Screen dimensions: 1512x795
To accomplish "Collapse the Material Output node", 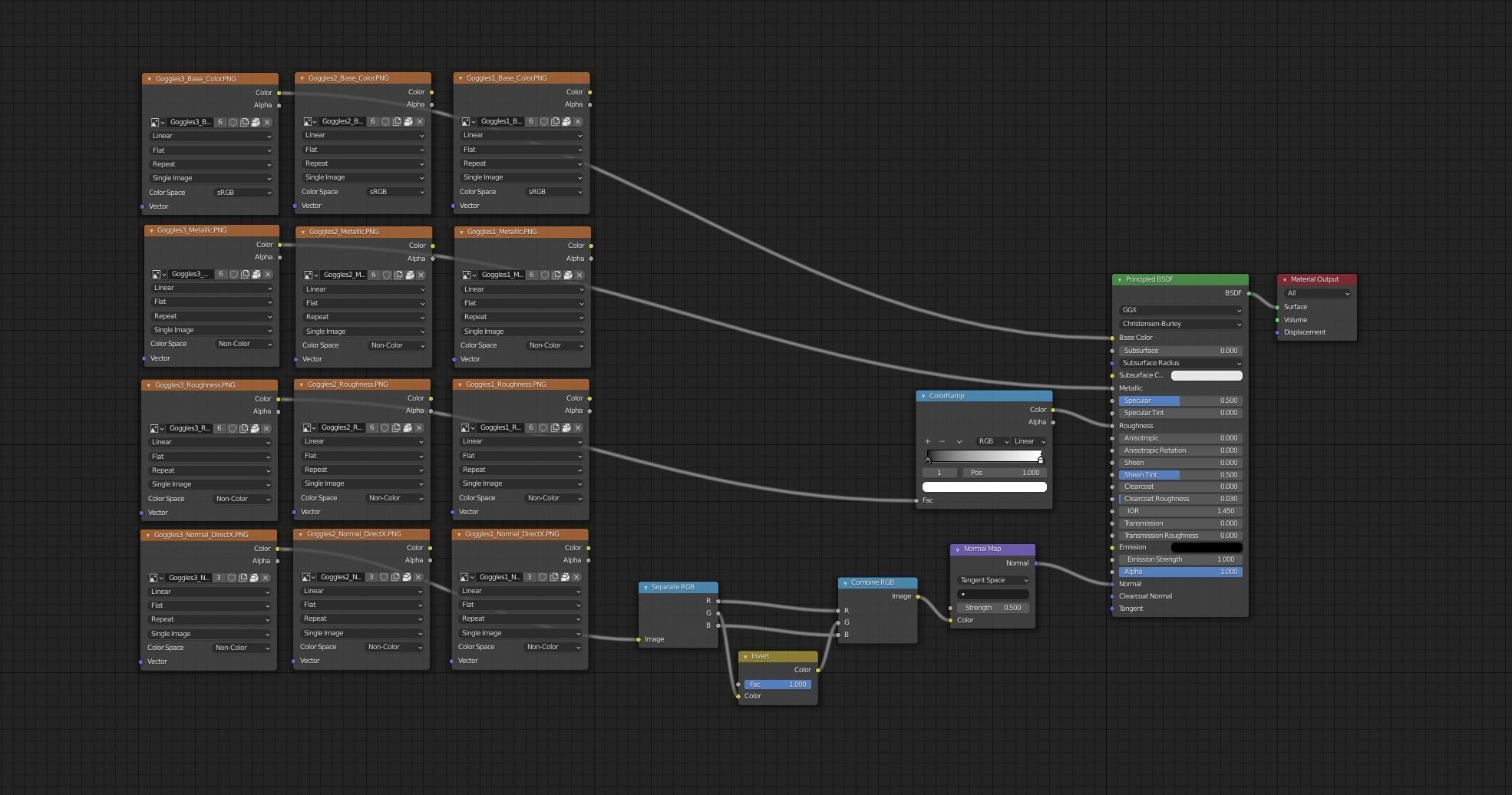I will coord(1285,279).
